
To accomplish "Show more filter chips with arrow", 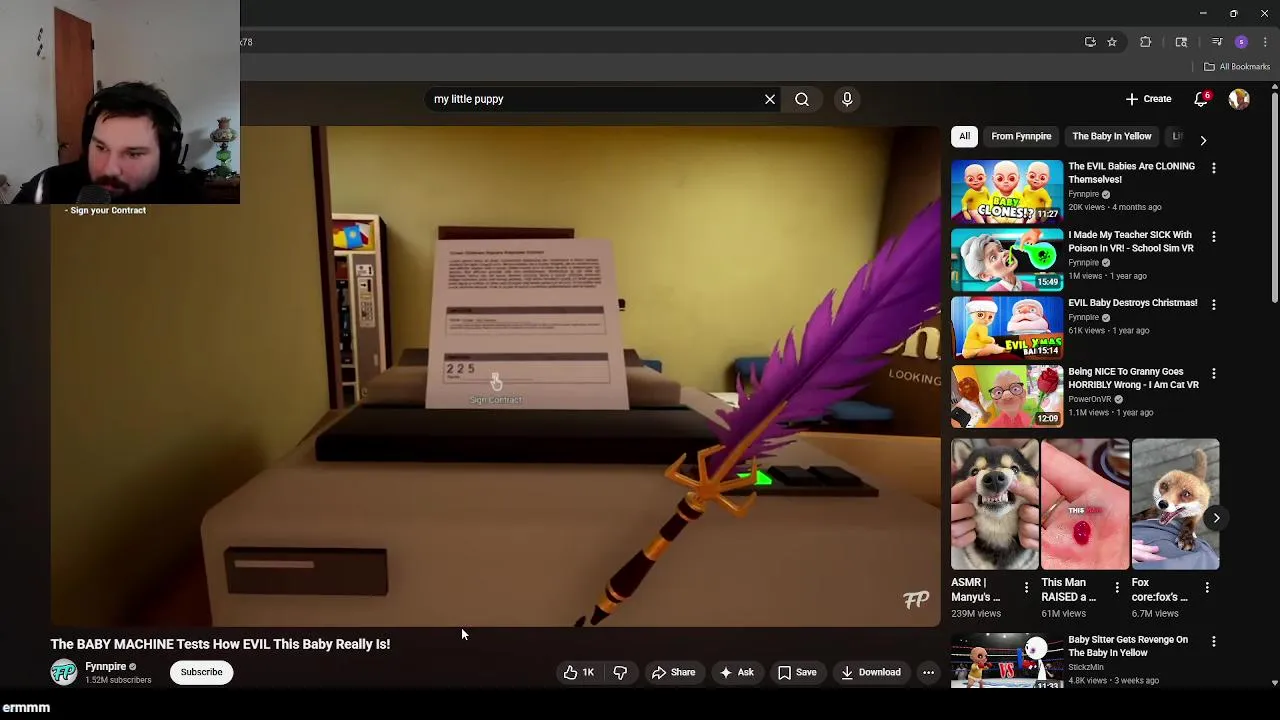I will click(x=1203, y=140).
